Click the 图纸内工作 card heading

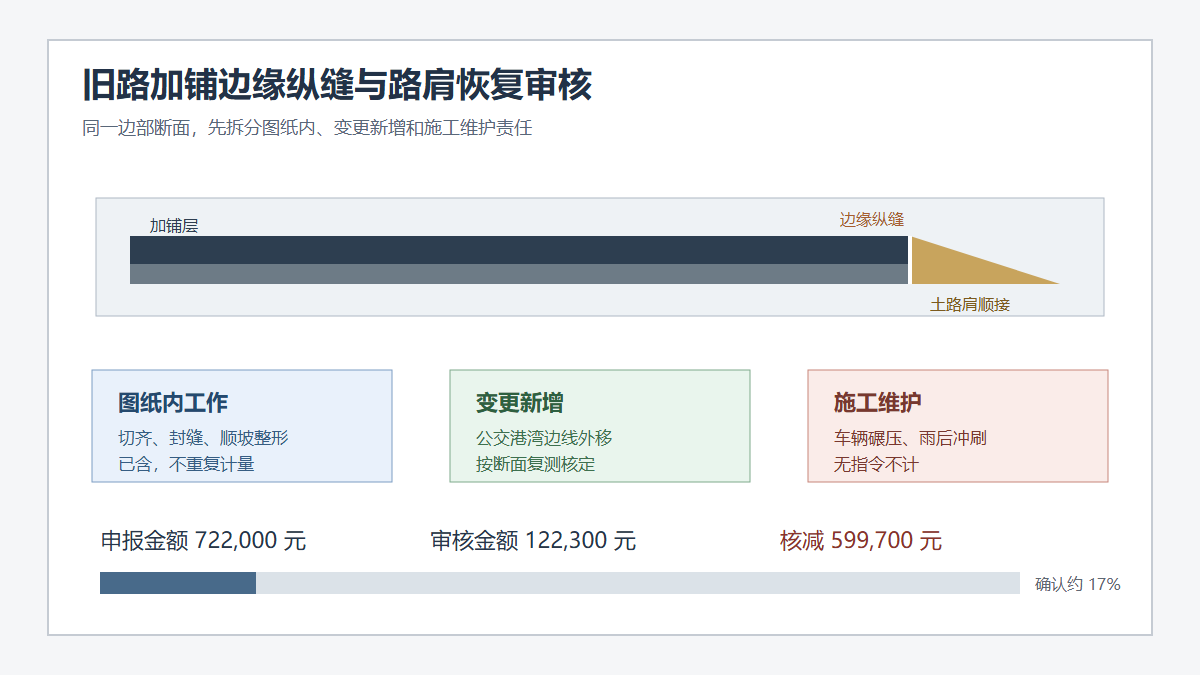point(173,403)
